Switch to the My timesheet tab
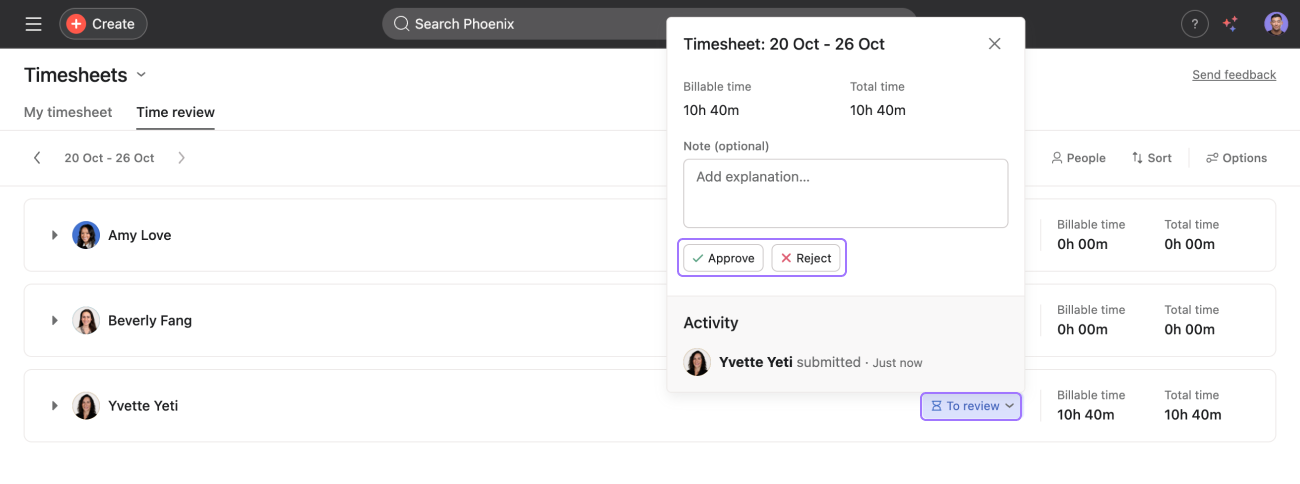Screen dimensions: 1300x484 pos(68,112)
